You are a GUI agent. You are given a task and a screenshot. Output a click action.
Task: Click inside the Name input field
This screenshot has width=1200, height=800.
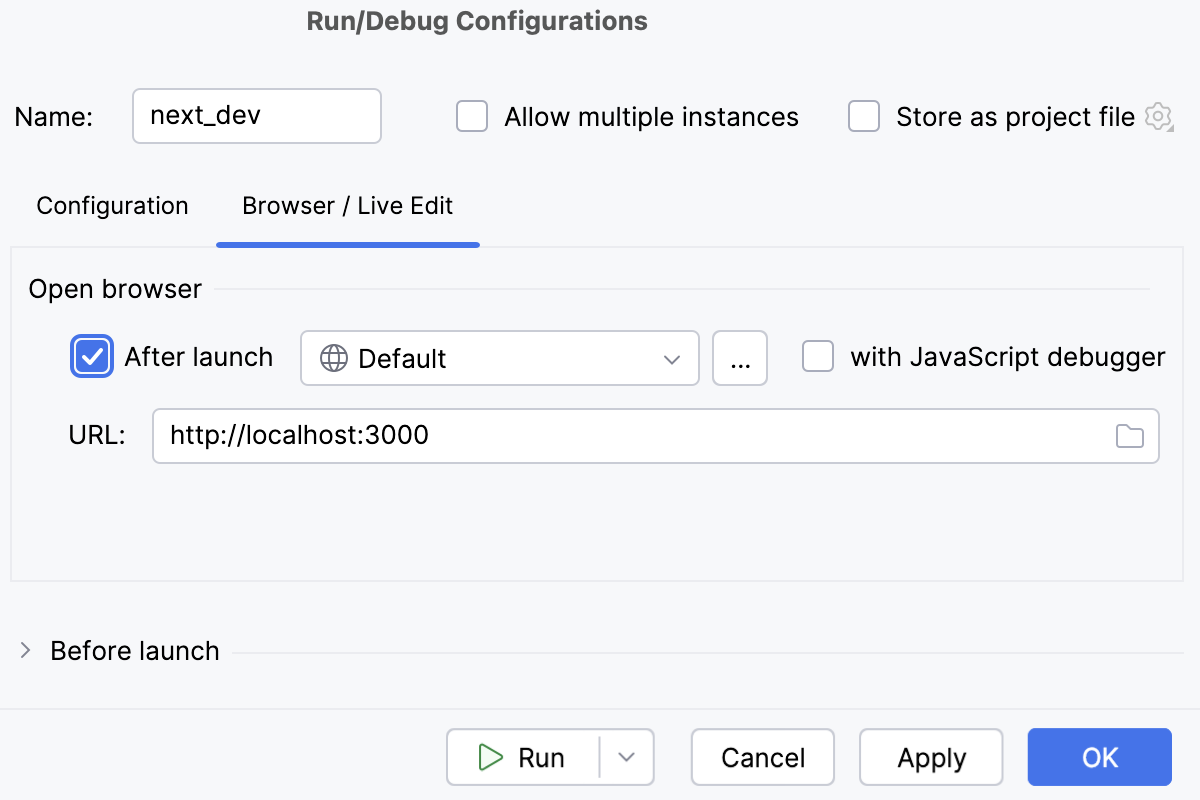pyautogui.click(x=256, y=116)
